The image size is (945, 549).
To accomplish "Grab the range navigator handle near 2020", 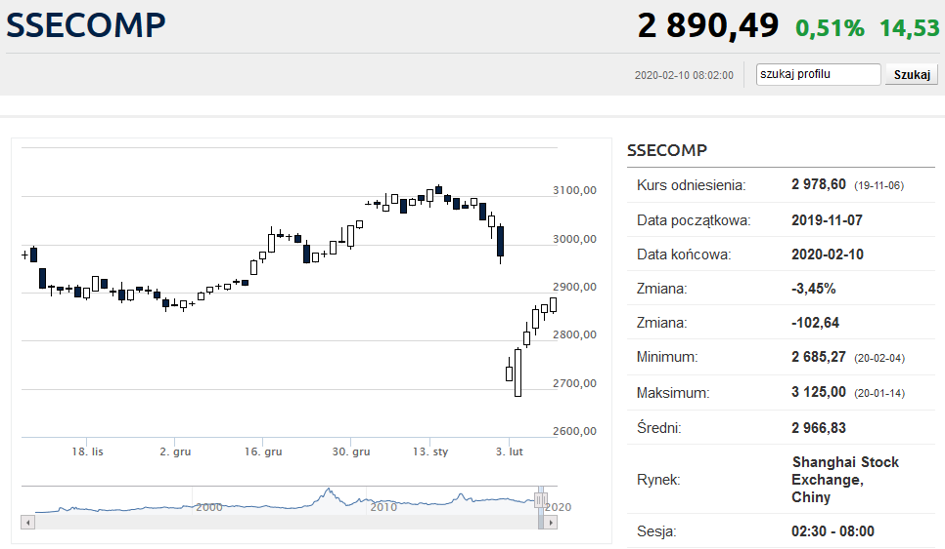I will click(541, 499).
